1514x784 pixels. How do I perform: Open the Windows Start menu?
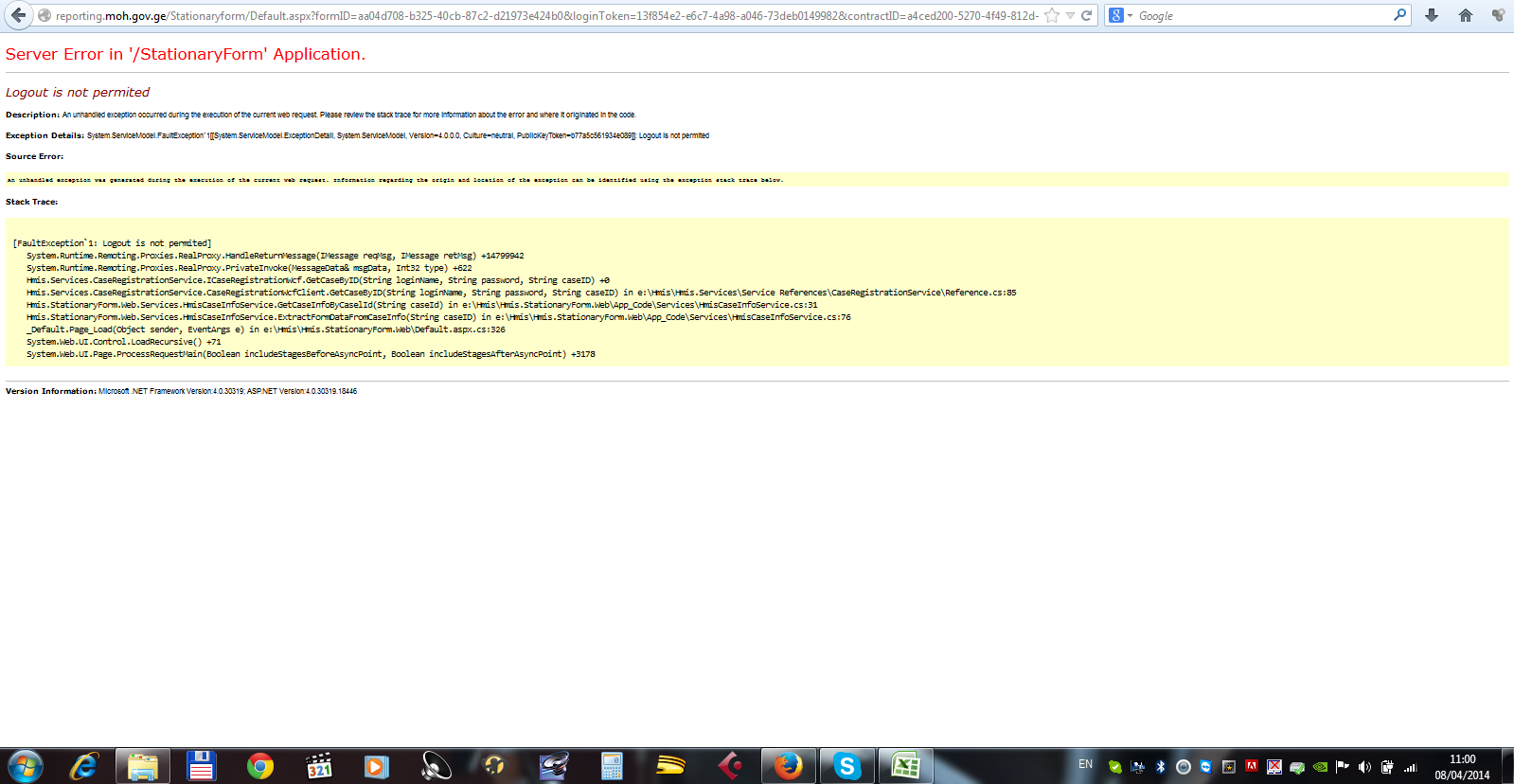(x=26, y=766)
